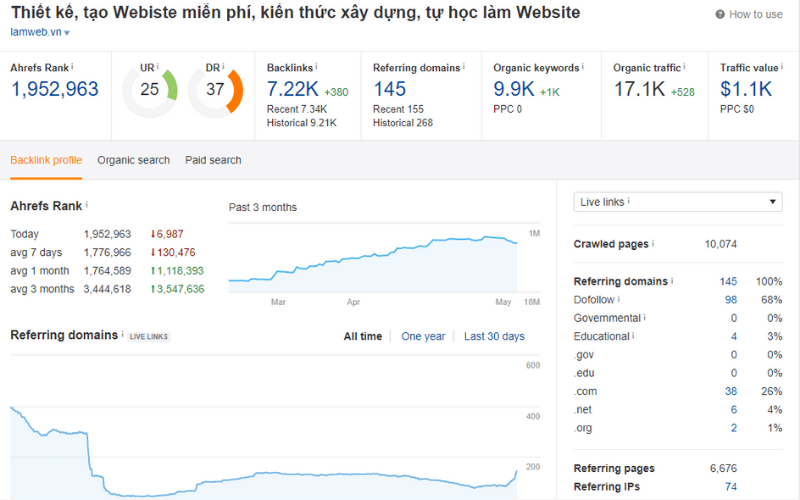Screen dimensions: 800x500
Task: Click info icon next to Referring domains chart title
Action: [122, 334]
